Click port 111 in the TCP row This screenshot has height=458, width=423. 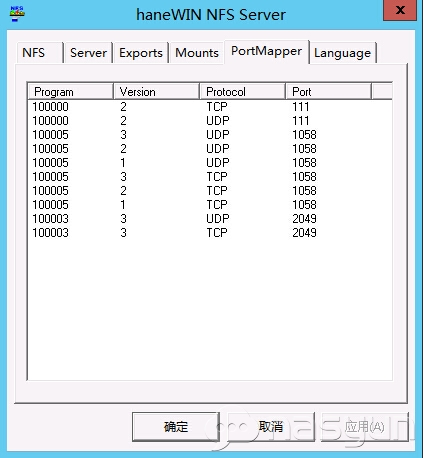(x=301, y=107)
